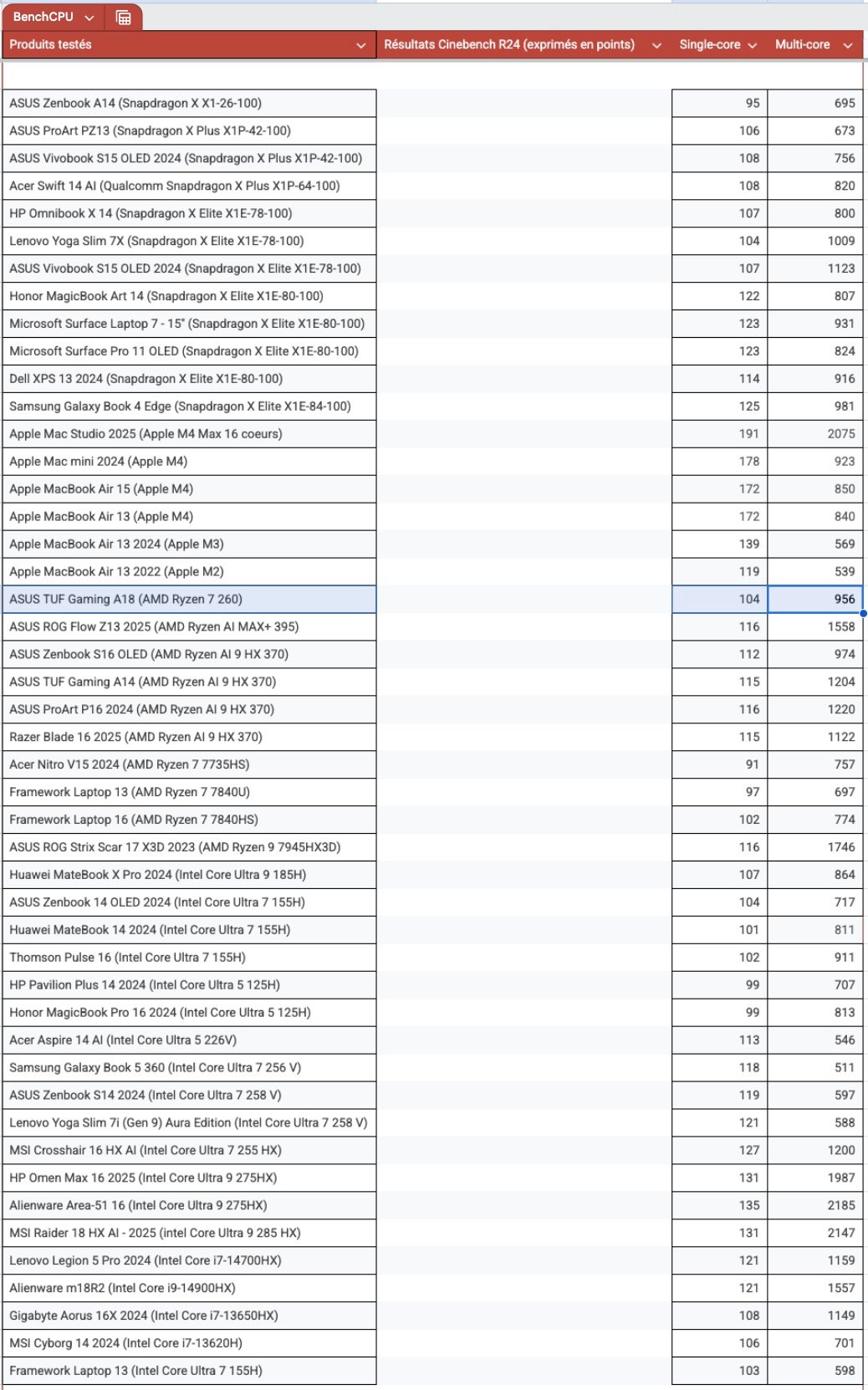Click the fill handle on the selected 956 cell
Screen dimensions: 868x1390
click(862, 613)
